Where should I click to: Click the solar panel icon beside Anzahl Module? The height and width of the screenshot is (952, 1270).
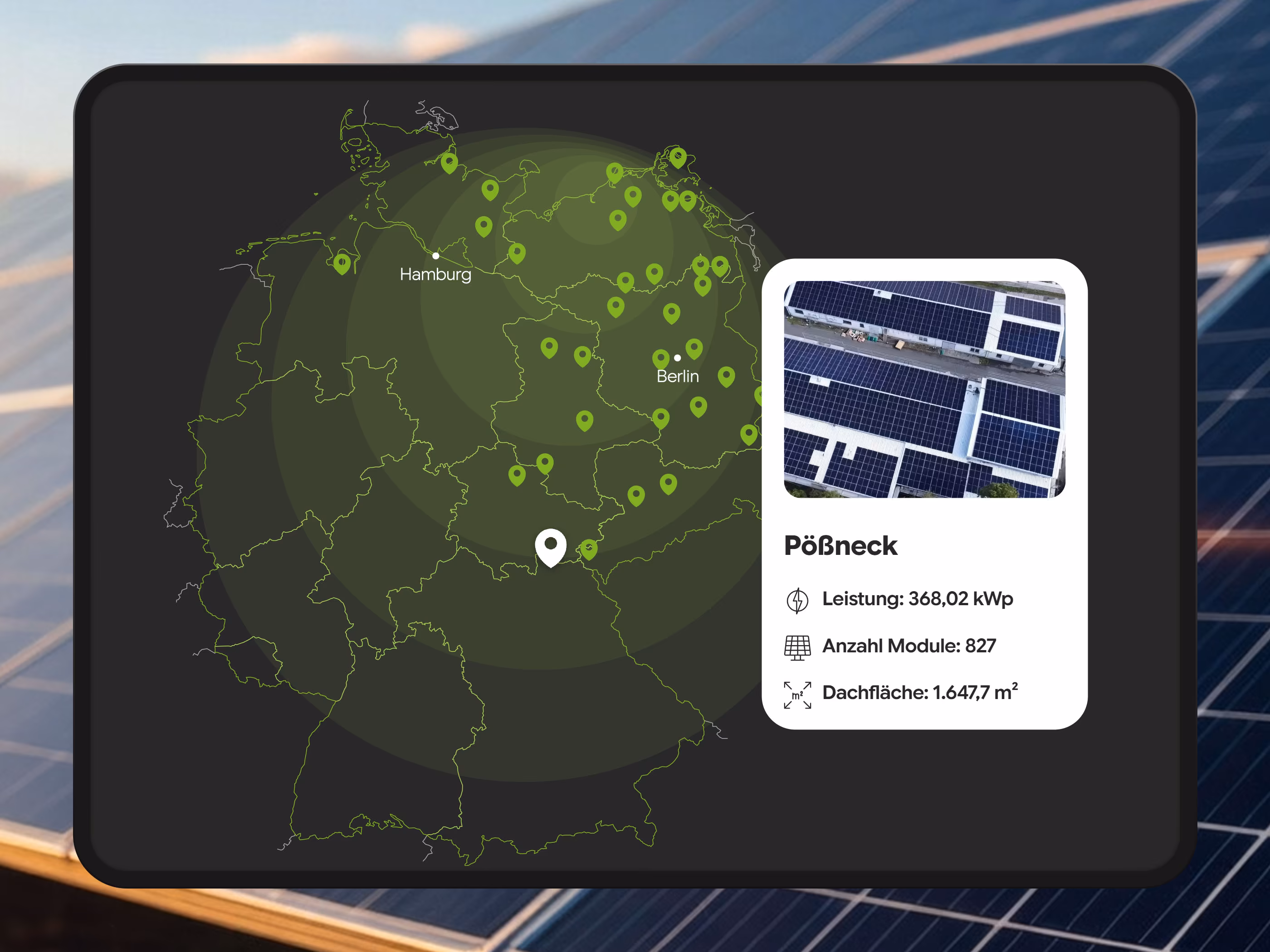point(797,648)
